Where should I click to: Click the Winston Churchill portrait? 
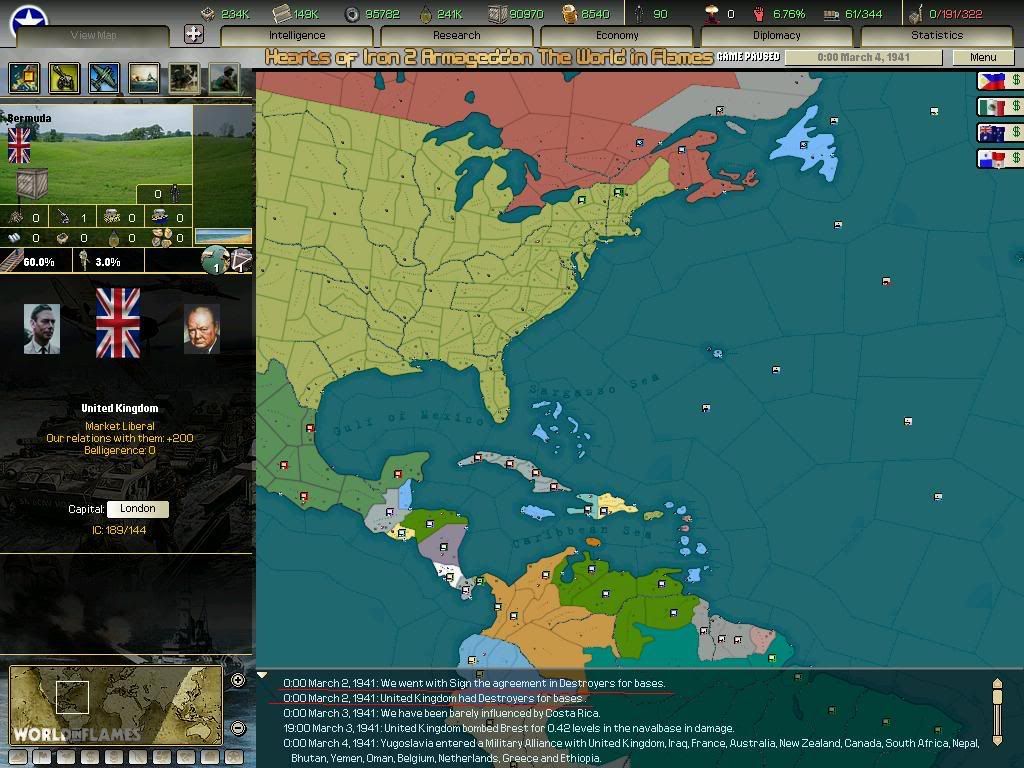201,329
